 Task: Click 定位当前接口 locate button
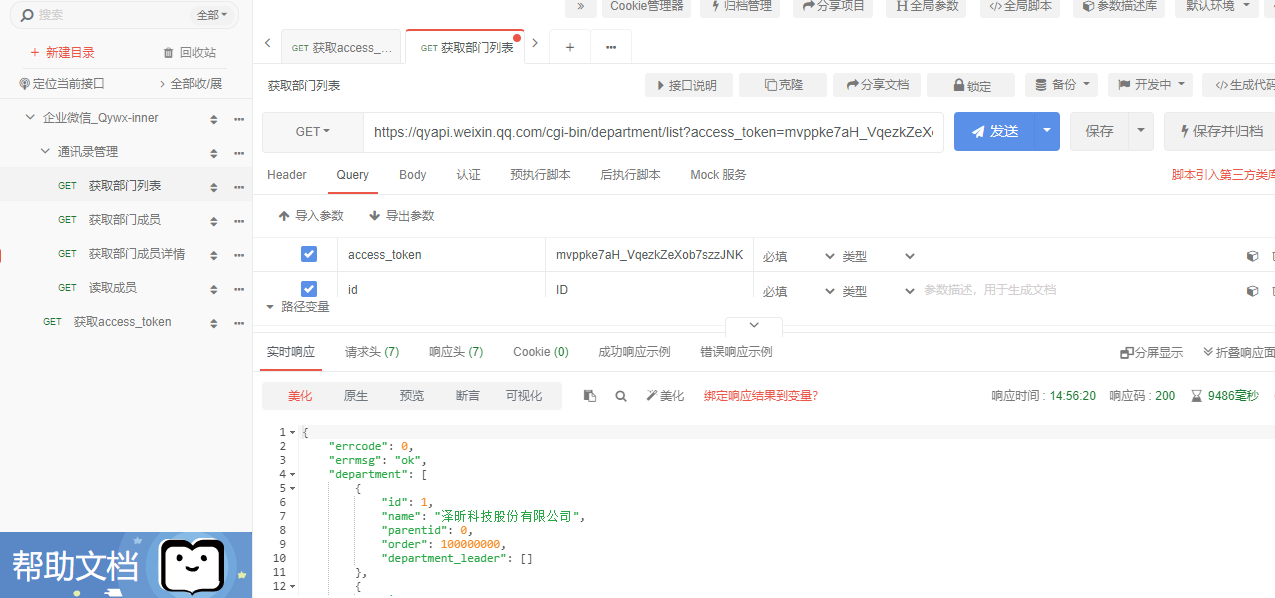pyautogui.click(x=62, y=84)
